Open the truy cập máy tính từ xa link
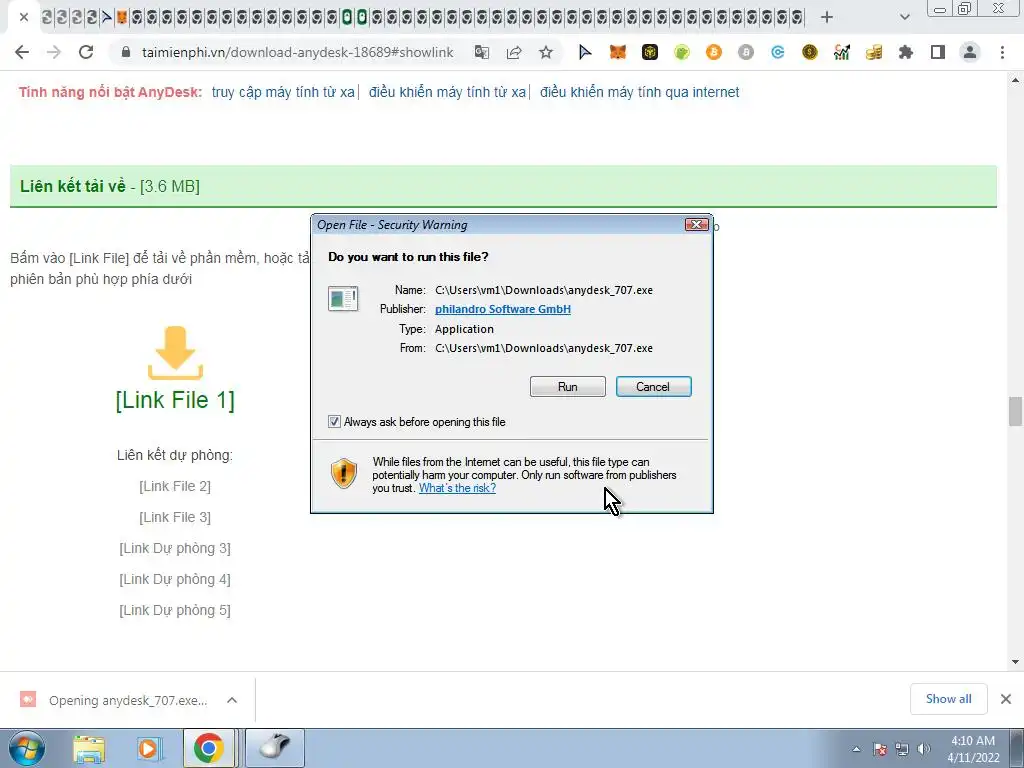The height and width of the screenshot is (768, 1024). tap(283, 92)
